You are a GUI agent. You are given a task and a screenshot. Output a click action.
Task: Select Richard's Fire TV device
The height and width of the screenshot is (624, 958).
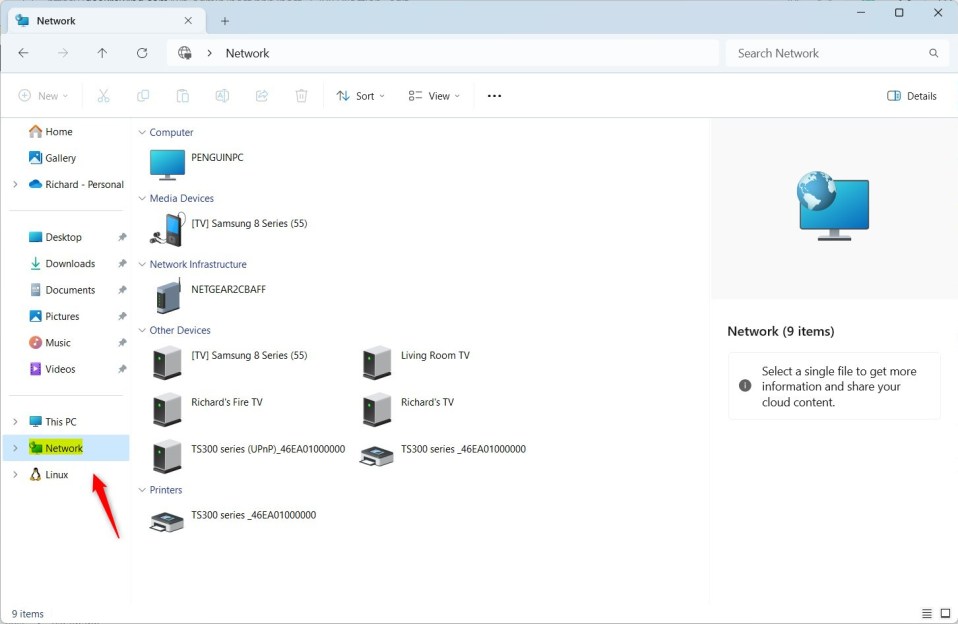pos(167,408)
